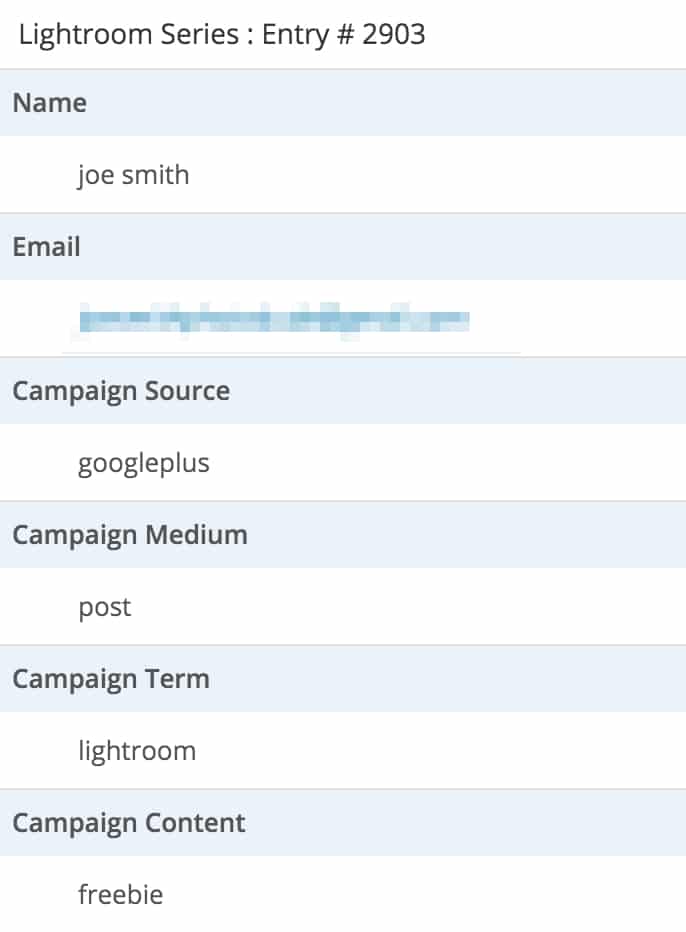686x932 pixels.
Task: Click the word Content in Campaign Content
Action: [x=195, y=823]
